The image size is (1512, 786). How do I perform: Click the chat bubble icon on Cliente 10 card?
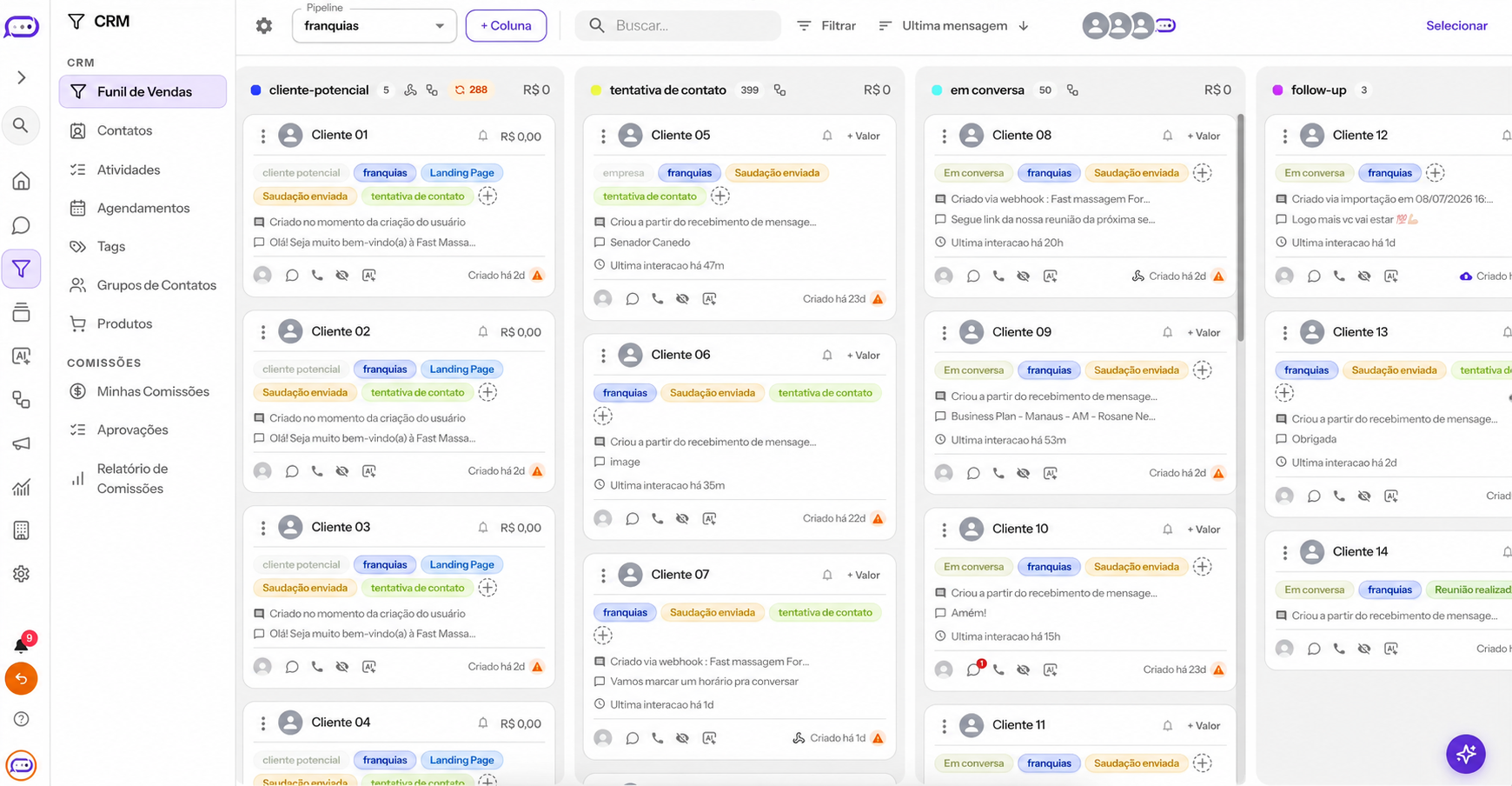tap(974, 669)
